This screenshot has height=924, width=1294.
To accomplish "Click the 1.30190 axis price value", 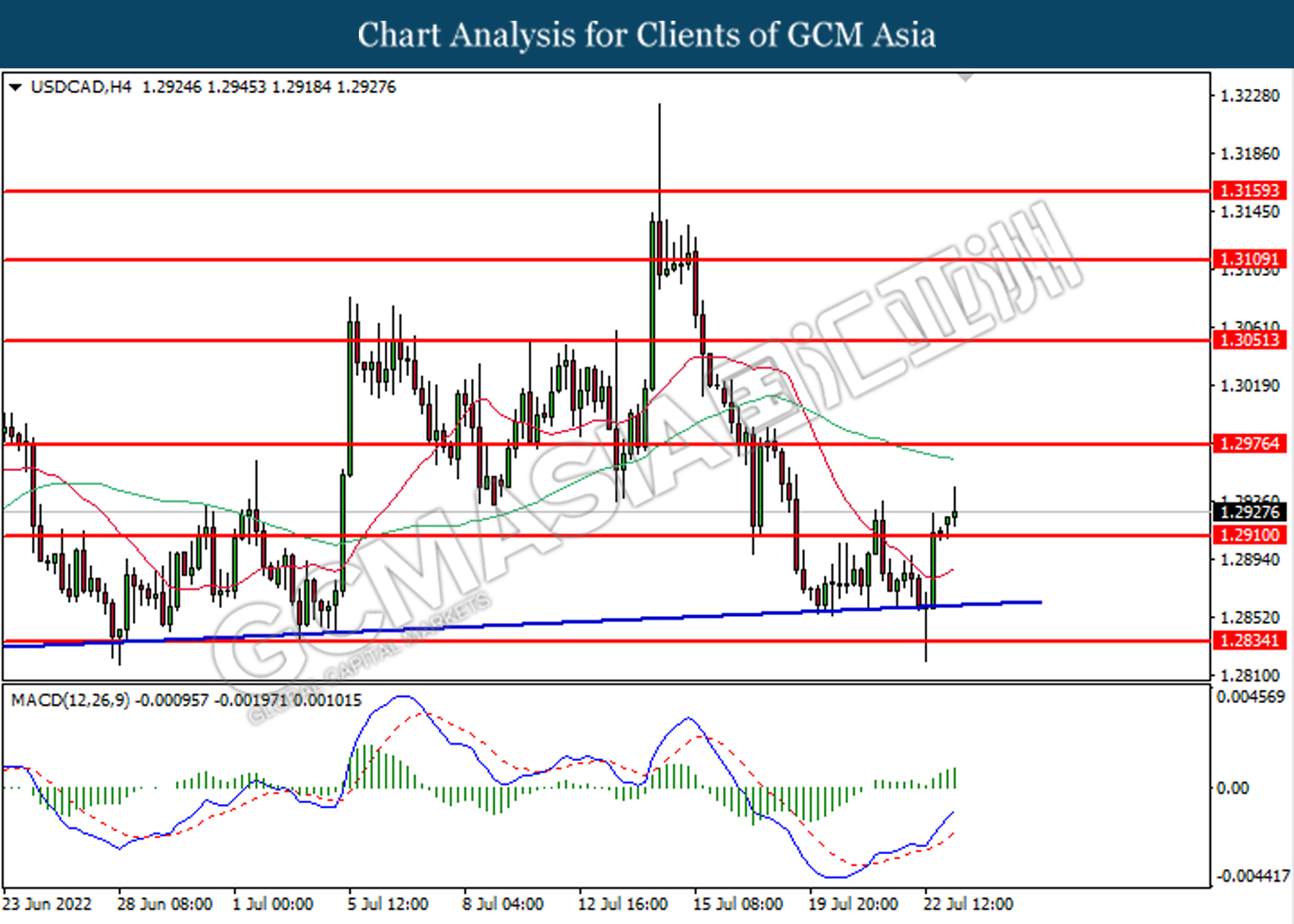I will click(x=1250, y=386).
